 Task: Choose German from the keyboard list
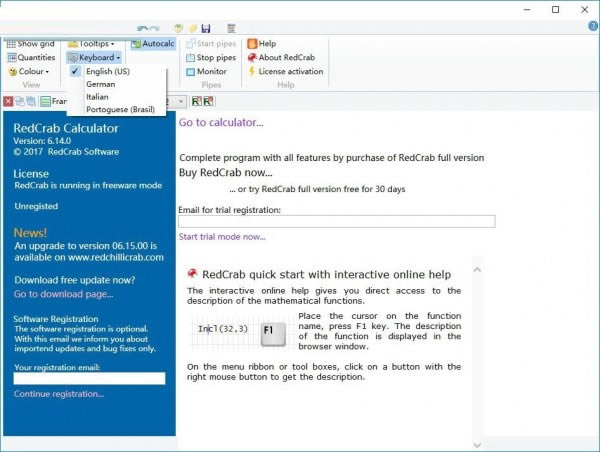[100, 84]
